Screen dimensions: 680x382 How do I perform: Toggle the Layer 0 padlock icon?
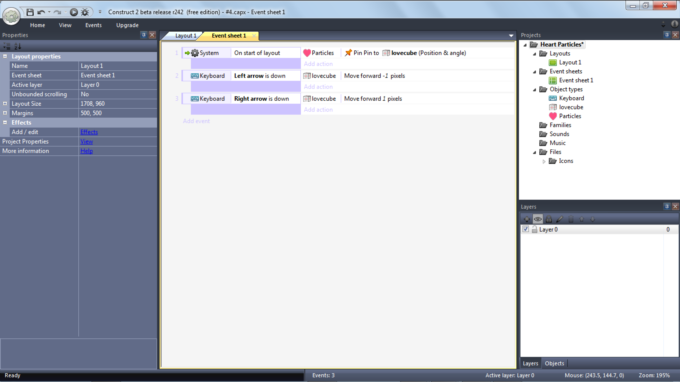click(534, 229)
